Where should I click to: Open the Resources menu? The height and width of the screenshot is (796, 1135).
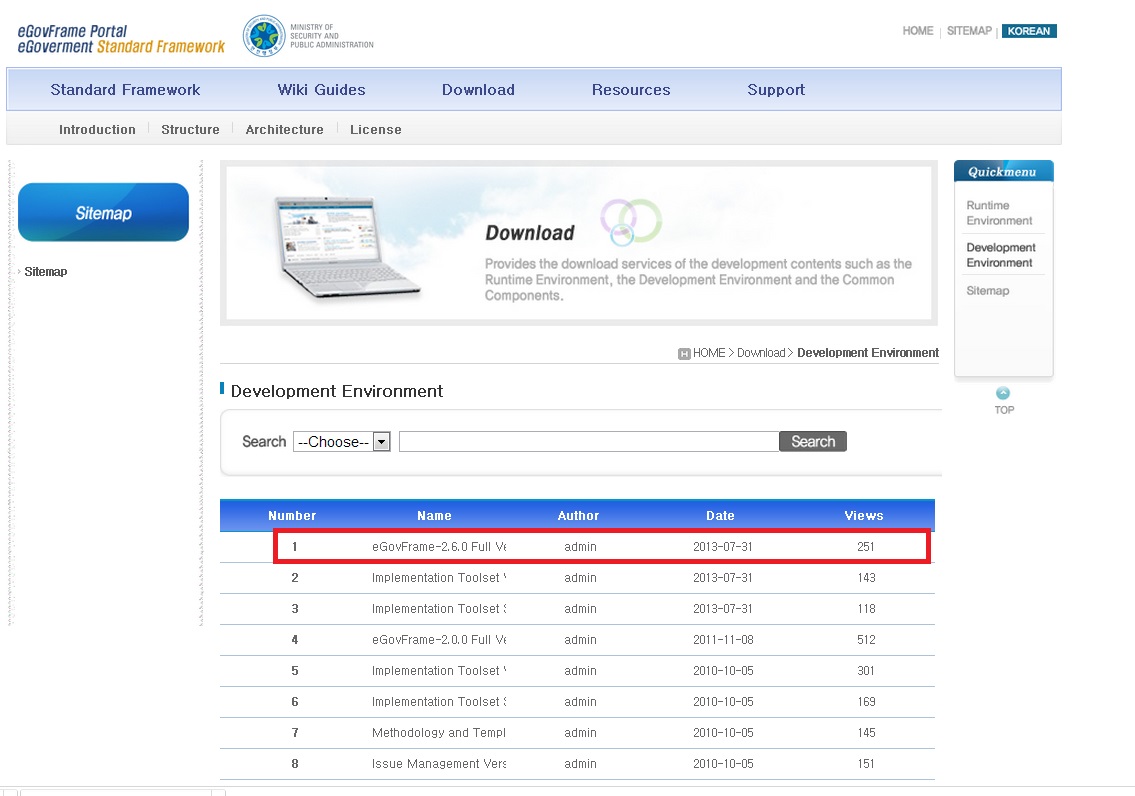(x=630, y=90)
